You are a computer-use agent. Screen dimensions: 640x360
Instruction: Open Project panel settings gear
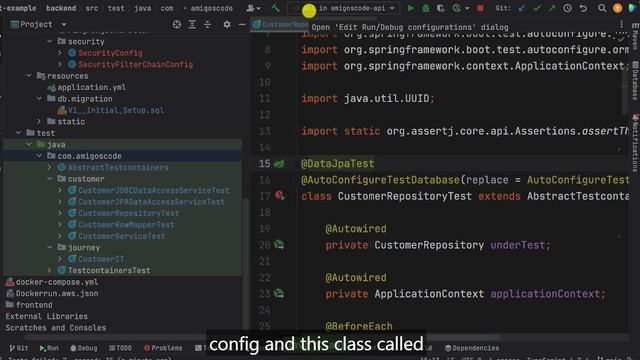227,24
